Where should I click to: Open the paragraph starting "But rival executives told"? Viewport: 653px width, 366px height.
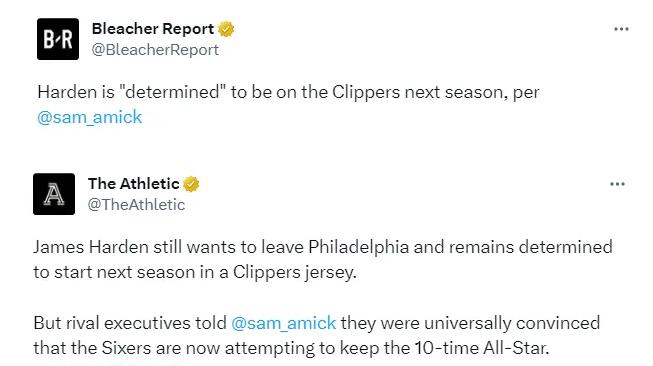(317, 336)
